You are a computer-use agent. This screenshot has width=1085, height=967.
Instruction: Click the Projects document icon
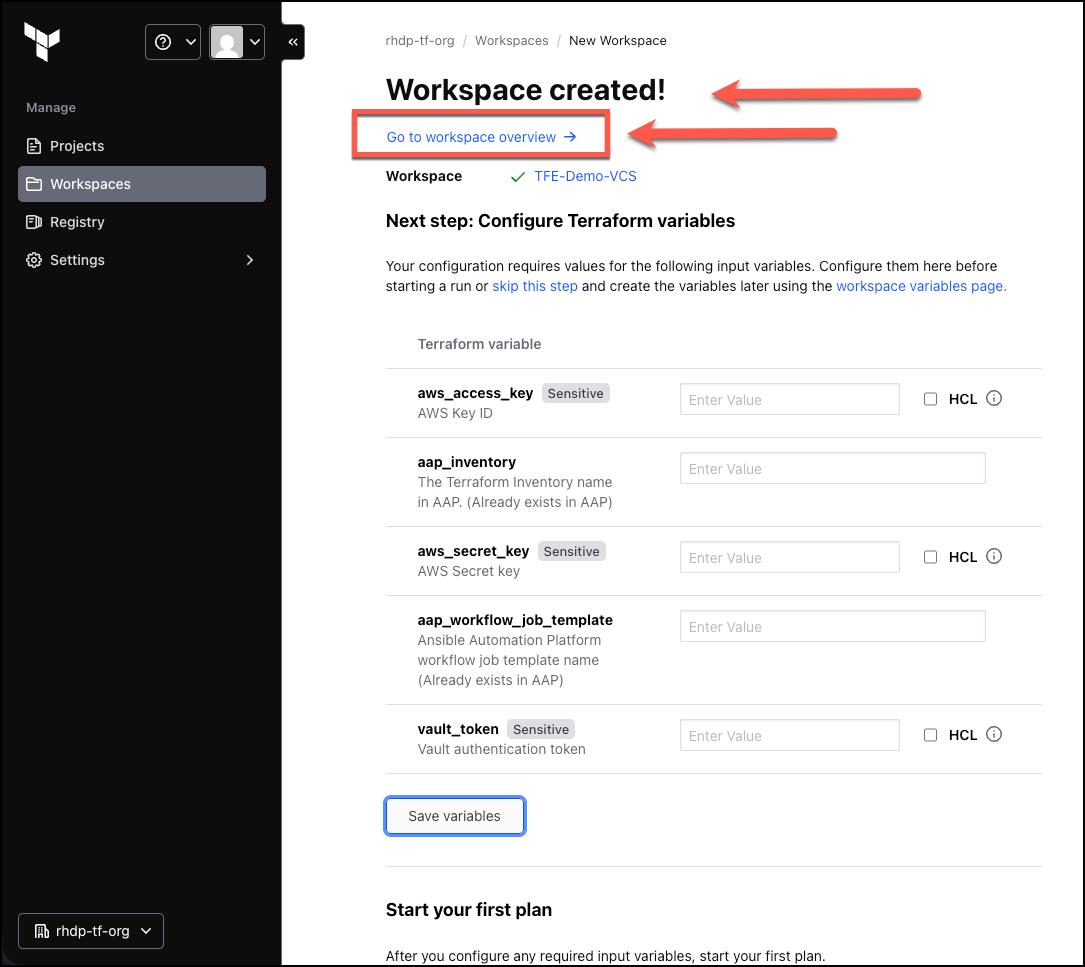pyautogui.click(x=33, y=146)
